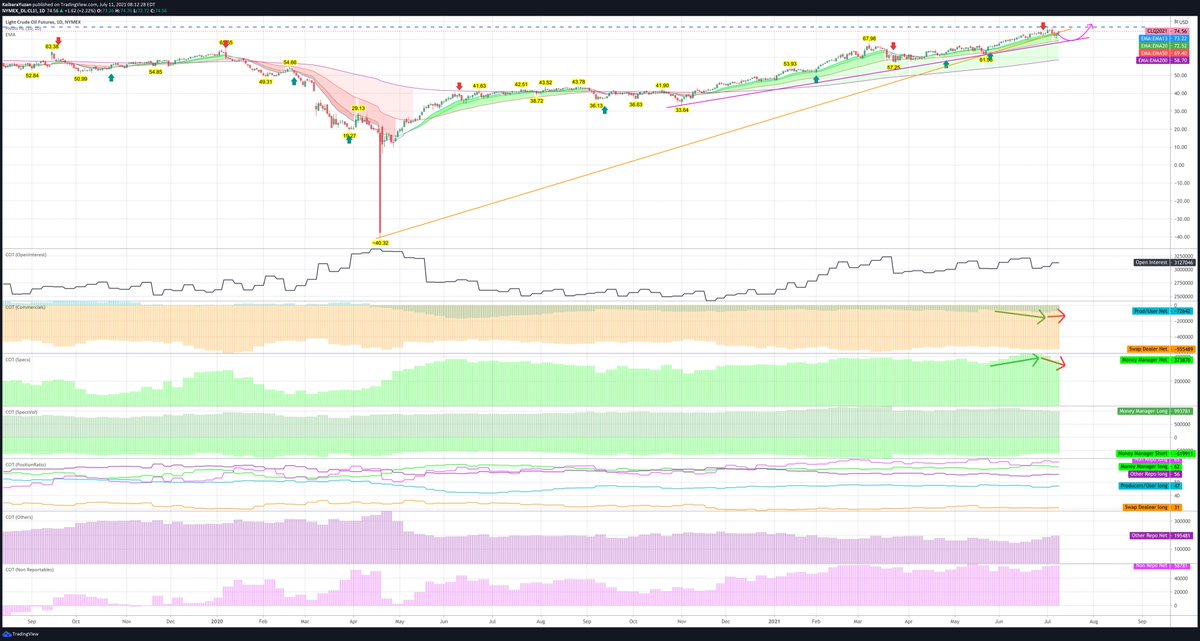This screenshot has height=641, width=1200.
Task: Click the Swap Dealer long ratio label
Action: 1150,507
